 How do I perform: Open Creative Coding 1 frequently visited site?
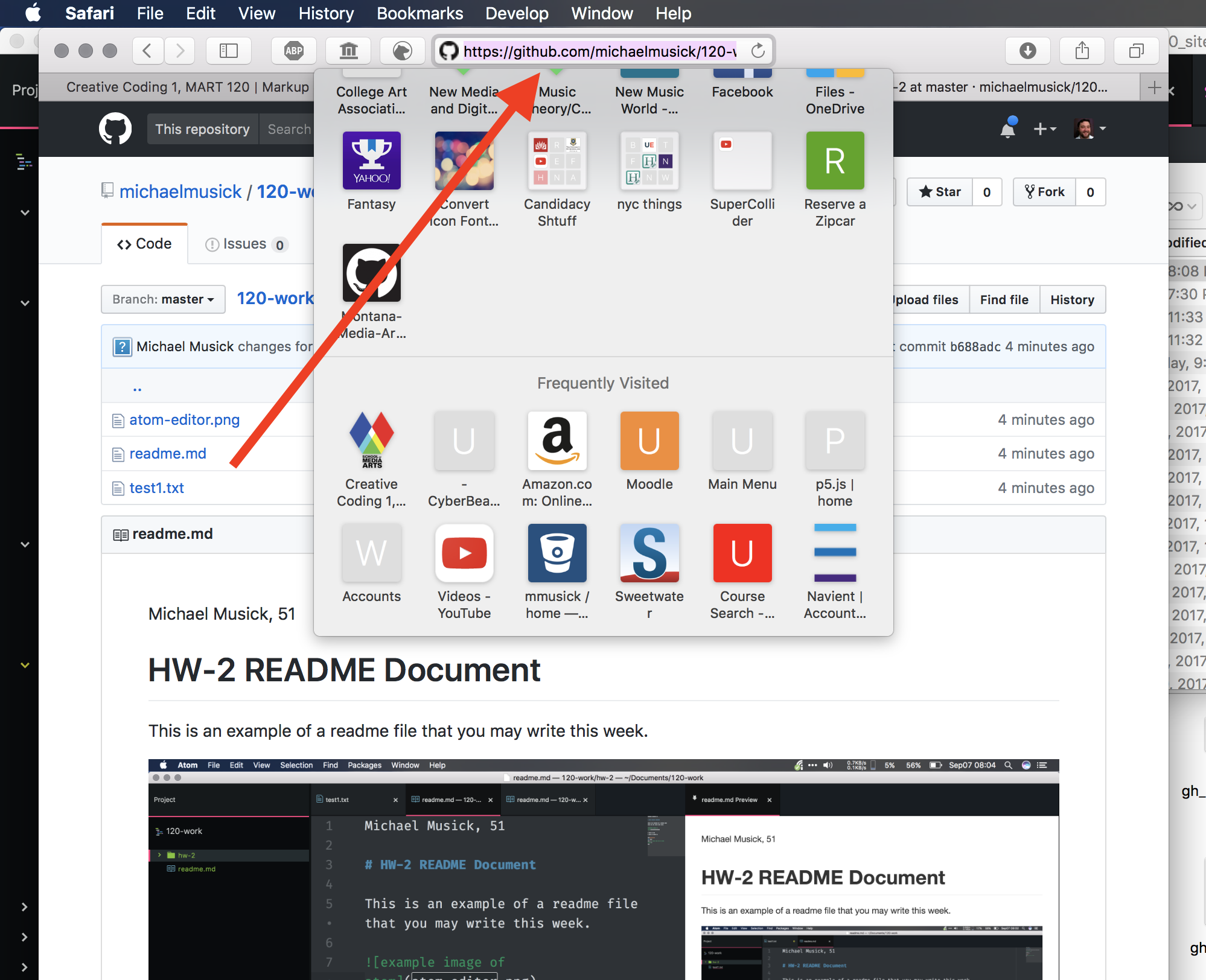pos(371,460)
